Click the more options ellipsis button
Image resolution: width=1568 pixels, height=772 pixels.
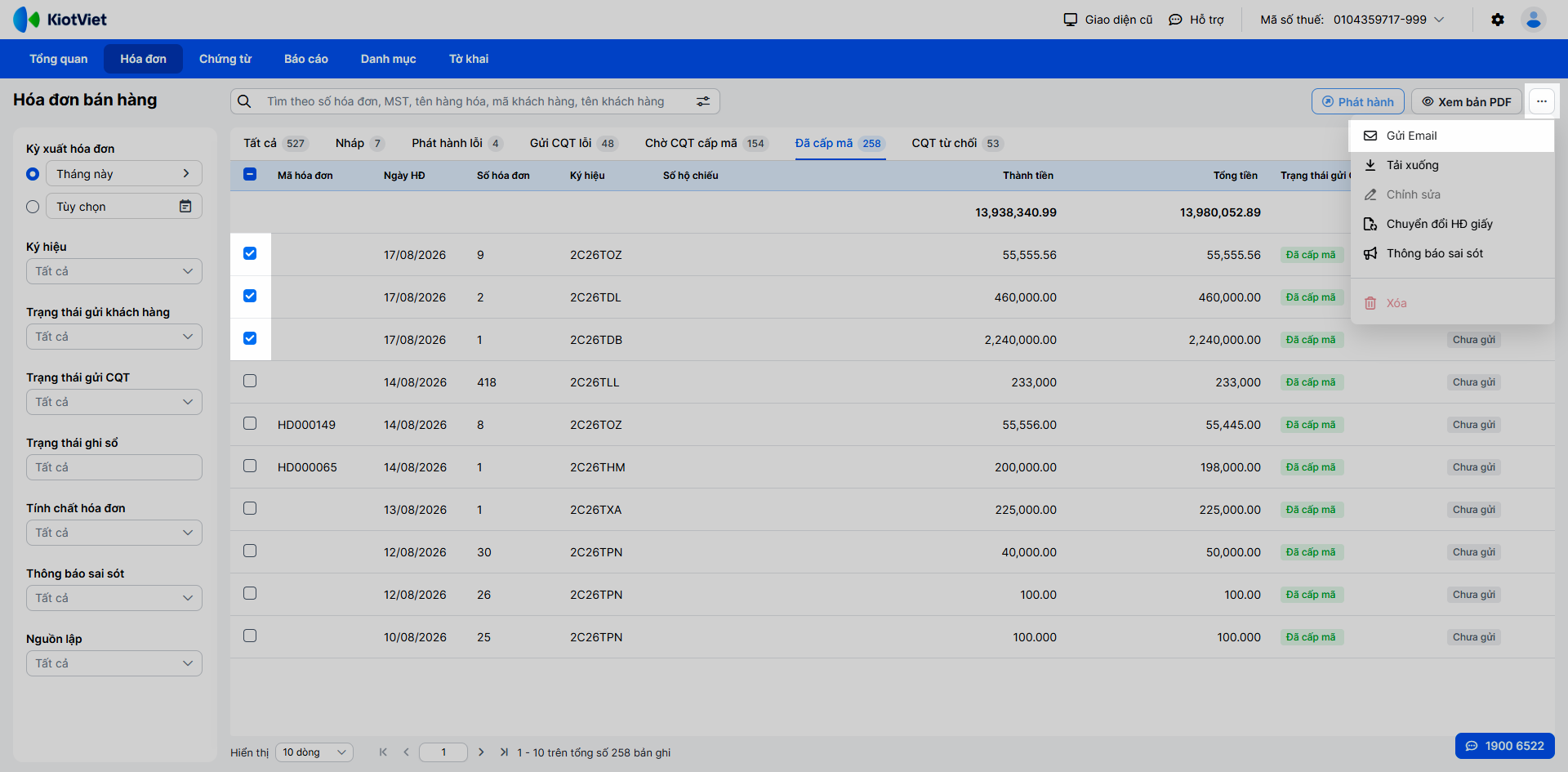[x=1542, y=101]
